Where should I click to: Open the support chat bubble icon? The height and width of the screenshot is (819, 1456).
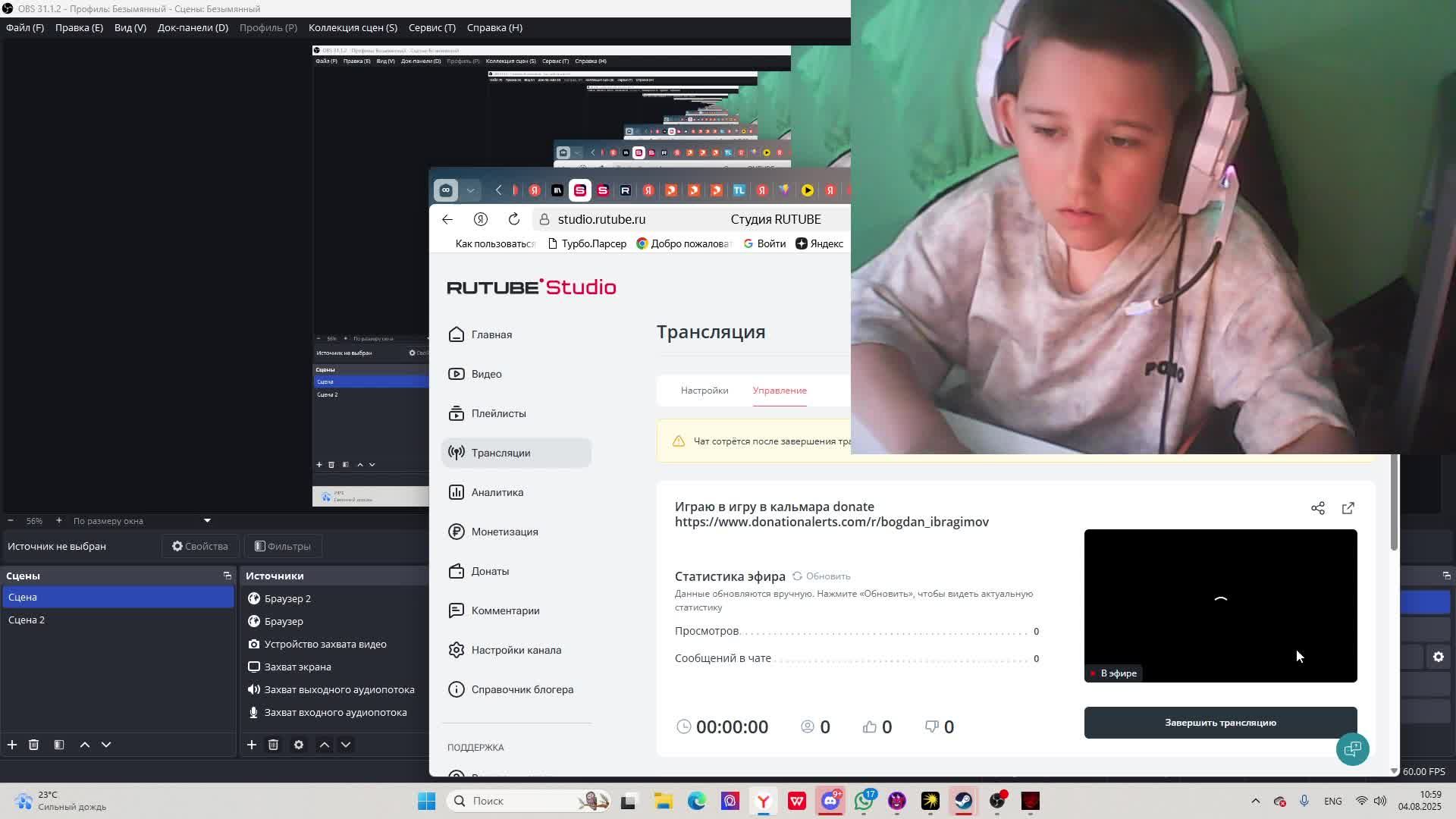(1352, 749)
